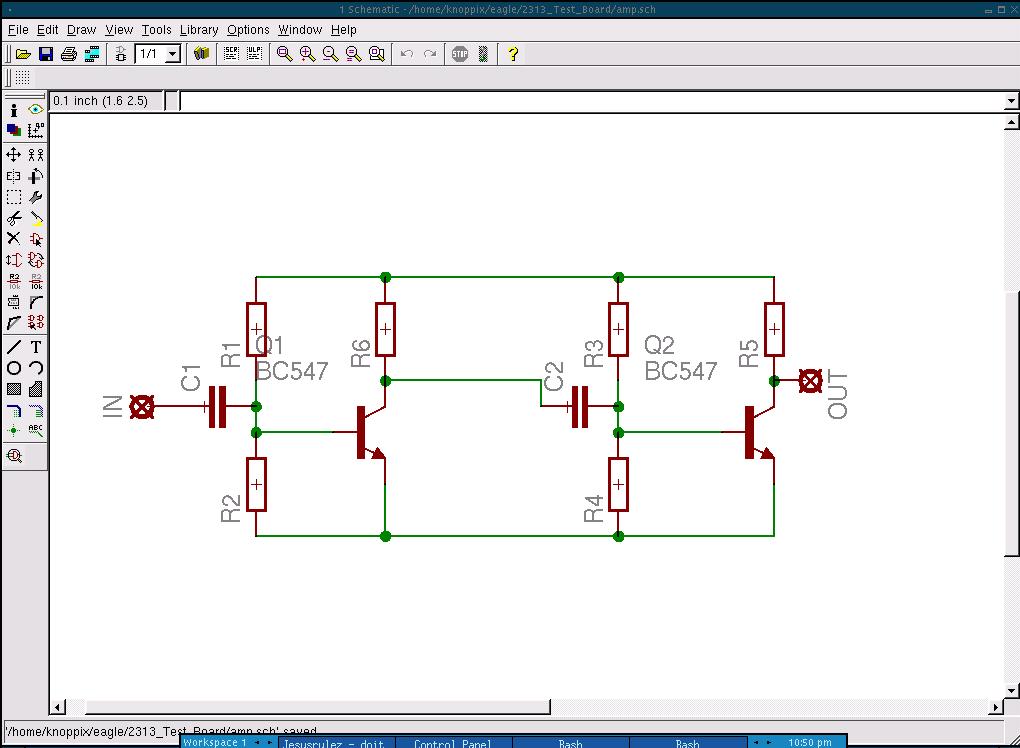
Task: Select the Wire line tool
Action: click(14, 347)
